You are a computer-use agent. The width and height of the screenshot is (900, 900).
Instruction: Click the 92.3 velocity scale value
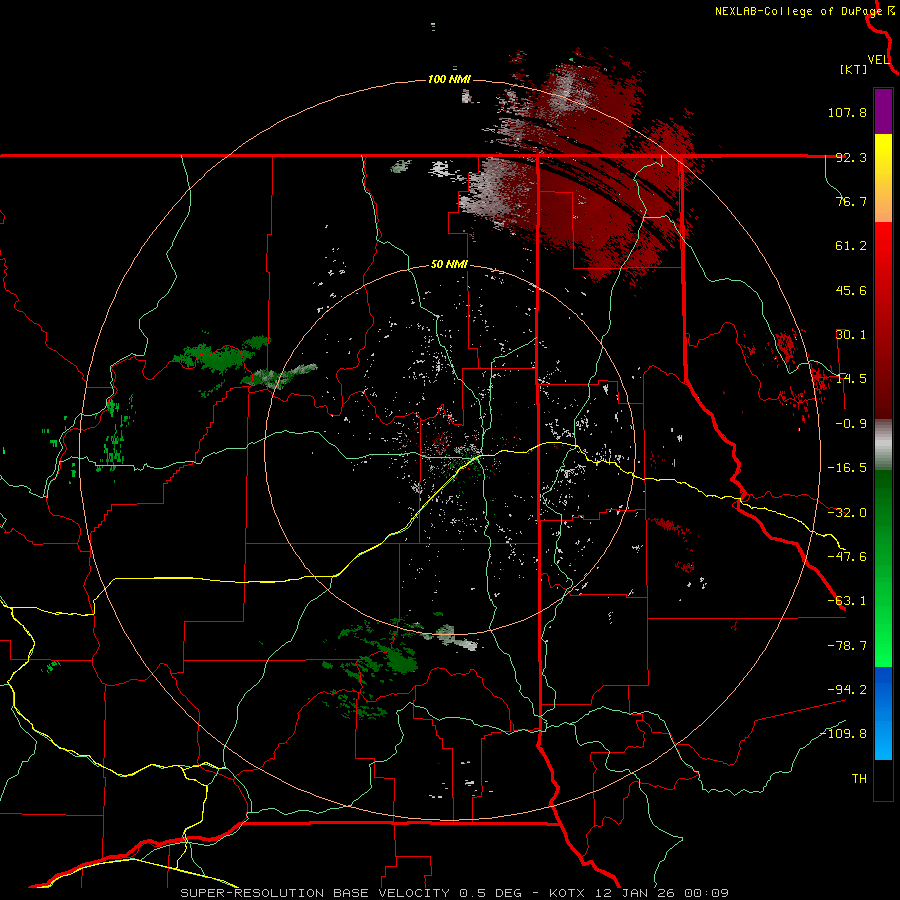(x=851, y=157)
